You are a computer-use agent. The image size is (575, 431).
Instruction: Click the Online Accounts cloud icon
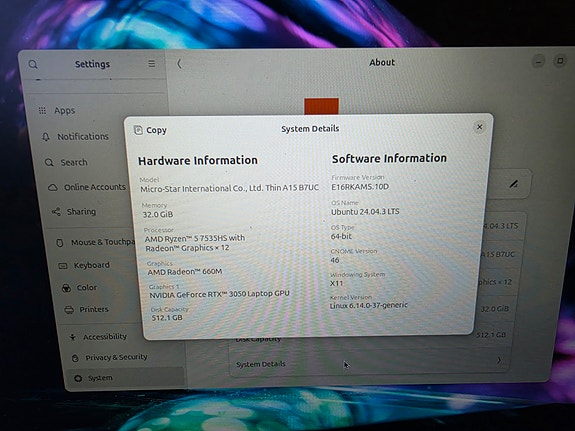(x=53, y=187)
